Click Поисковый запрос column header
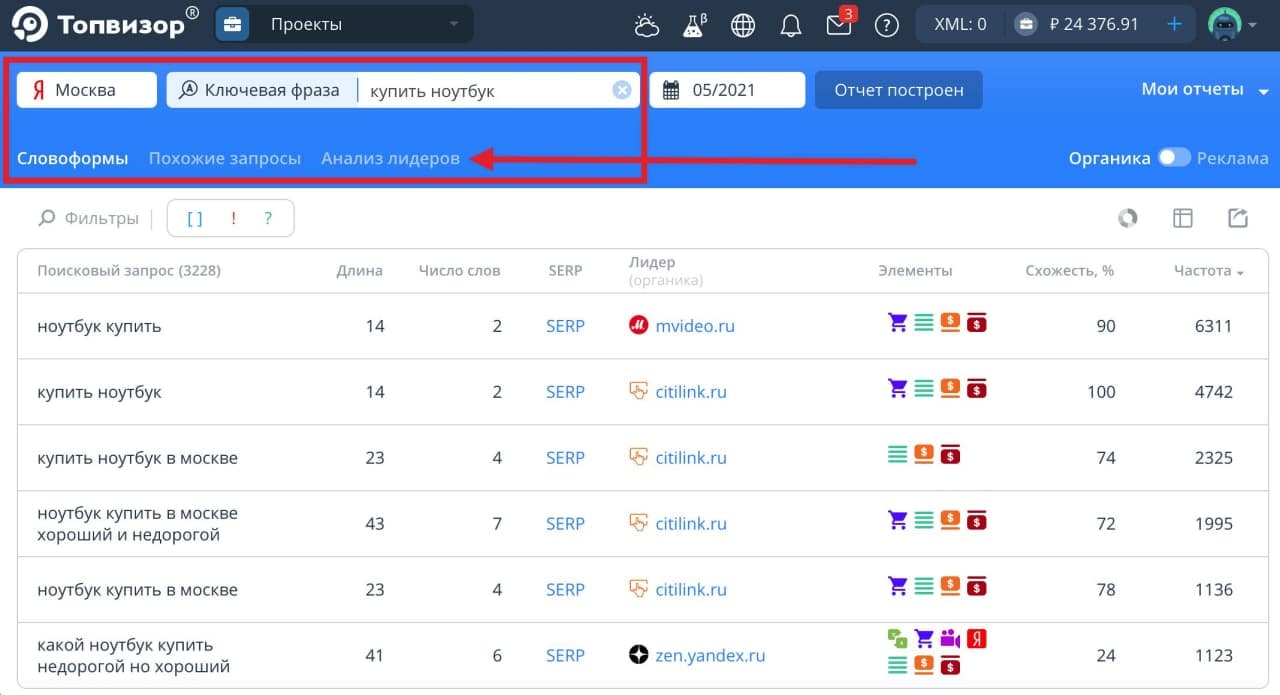Viewport: 1280px width, 695px height. pos(129,271)
